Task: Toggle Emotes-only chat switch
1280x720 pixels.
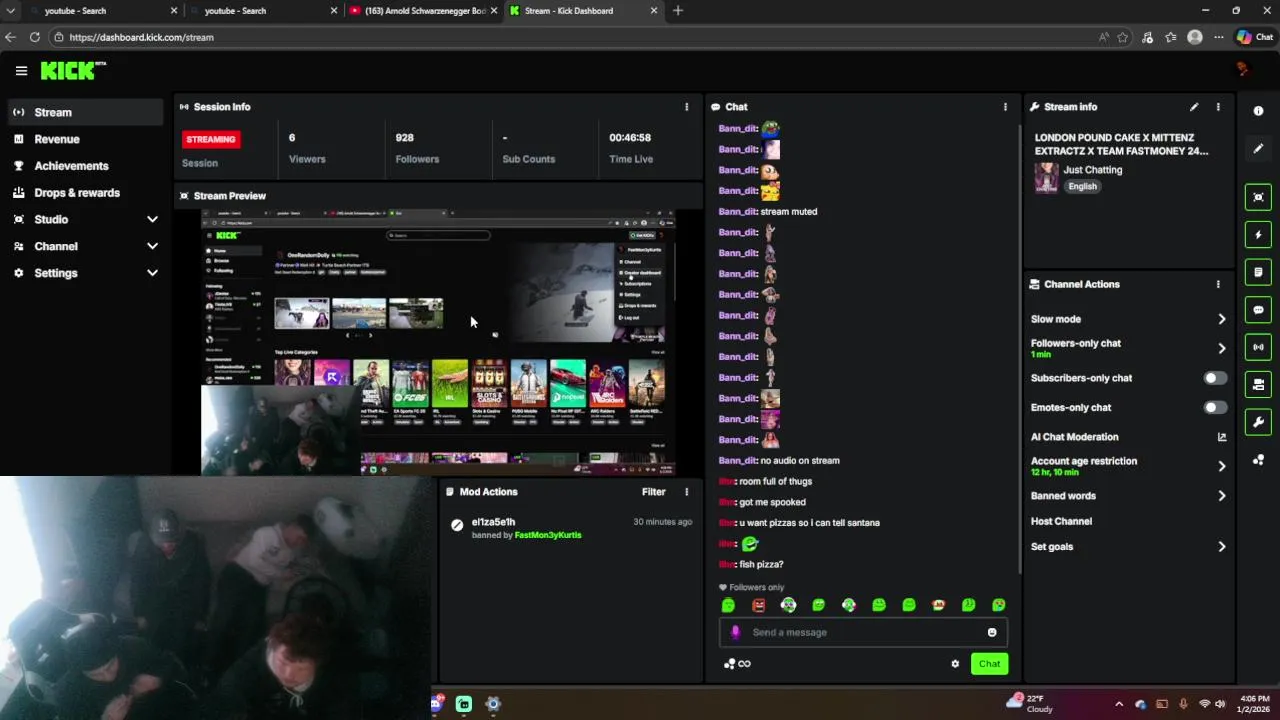Action: point(1215,408)
